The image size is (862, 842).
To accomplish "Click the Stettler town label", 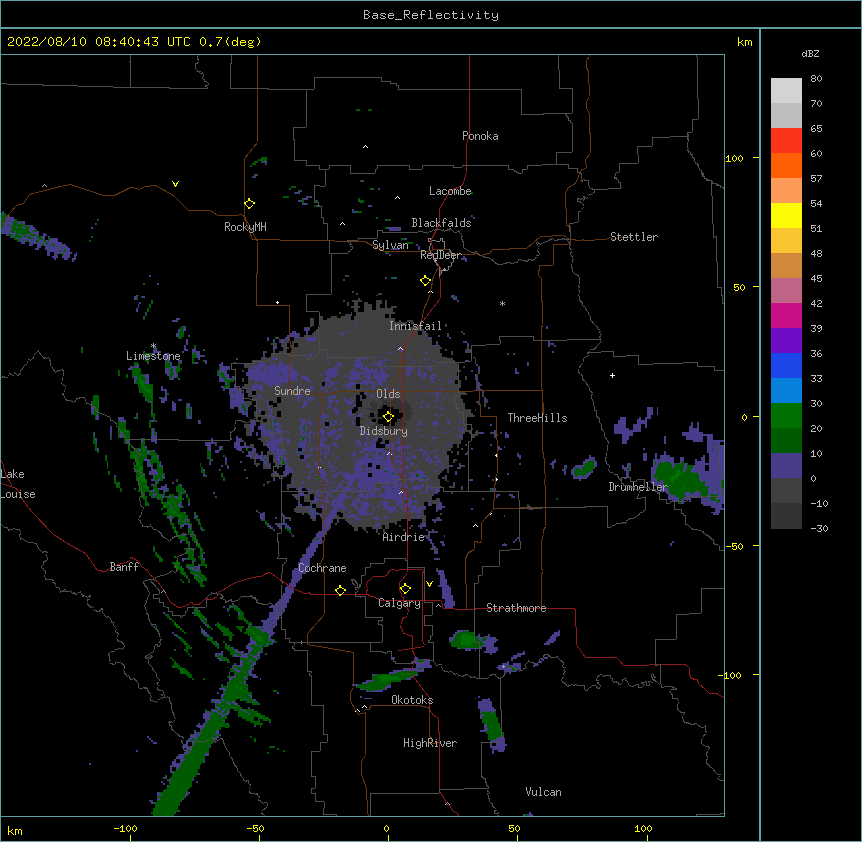I will 634,237.
